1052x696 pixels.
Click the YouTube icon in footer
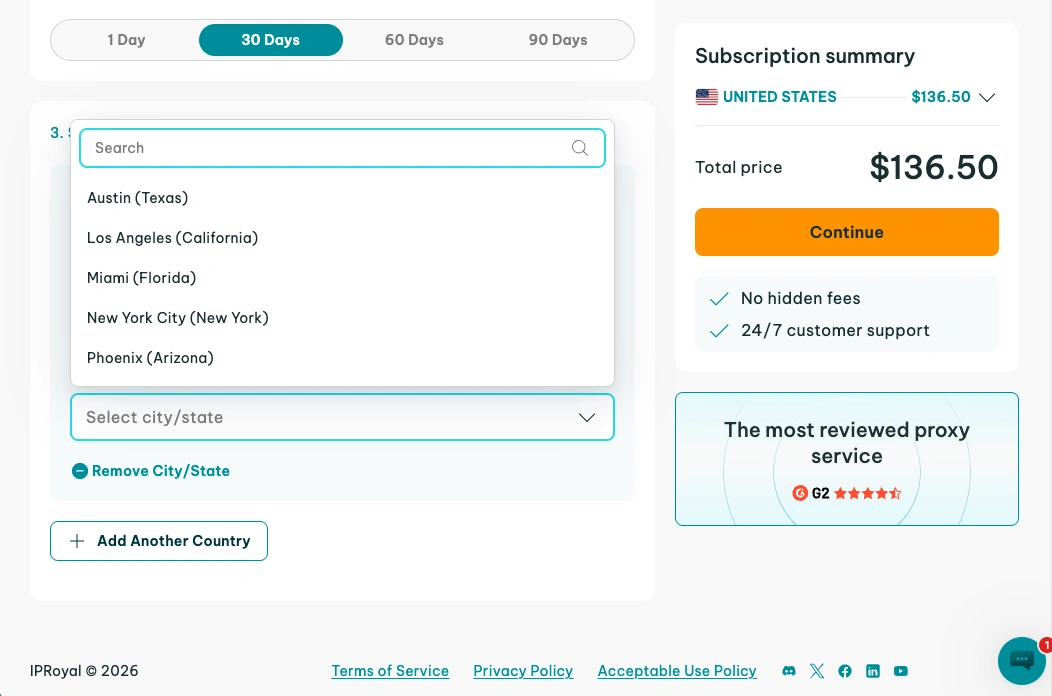pyautogui.click(x=901, y=671)
